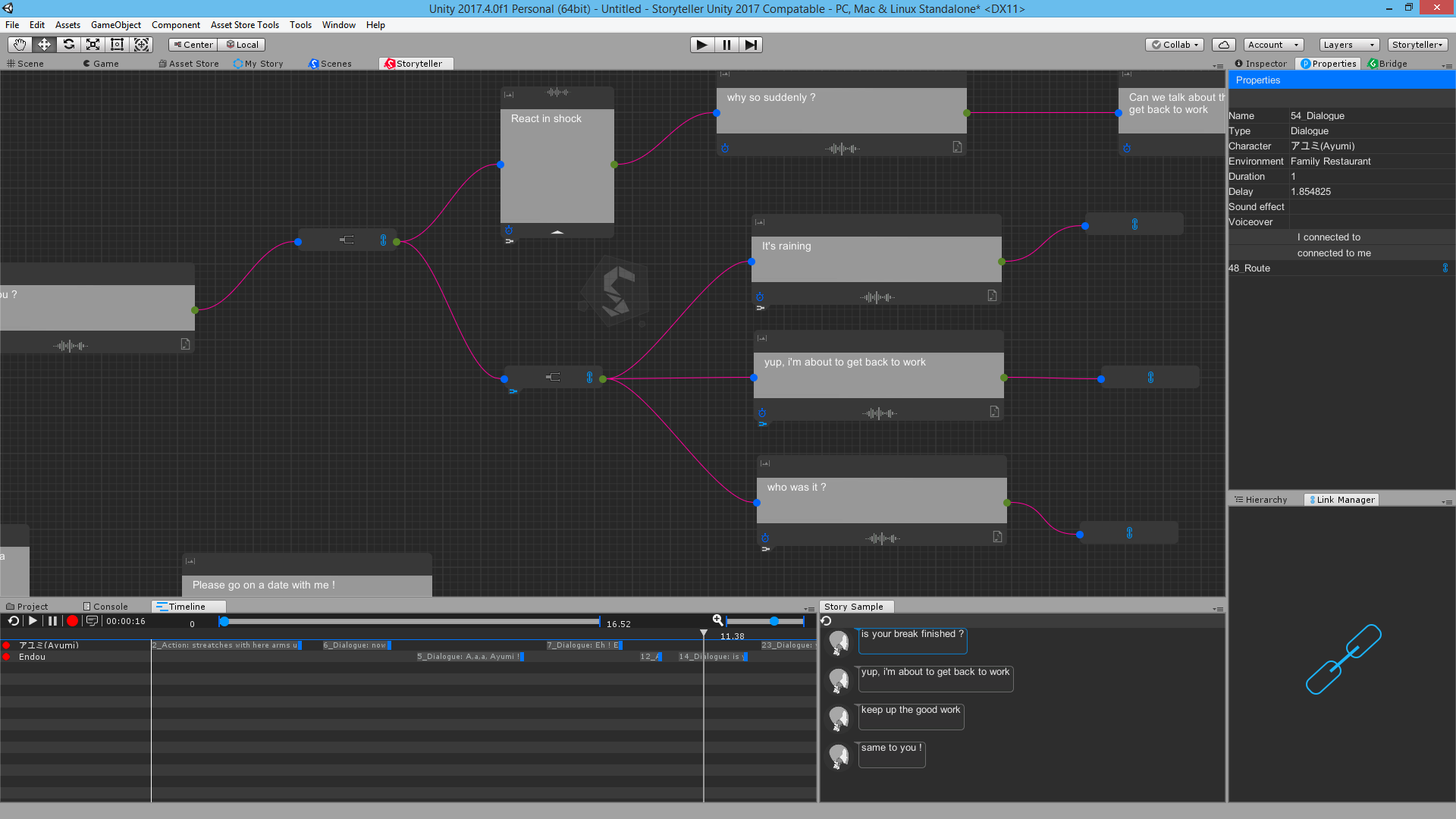Select the 'who was it ?' dialogue node
The height and width of the screenshot is (819, 1456).
881,499
